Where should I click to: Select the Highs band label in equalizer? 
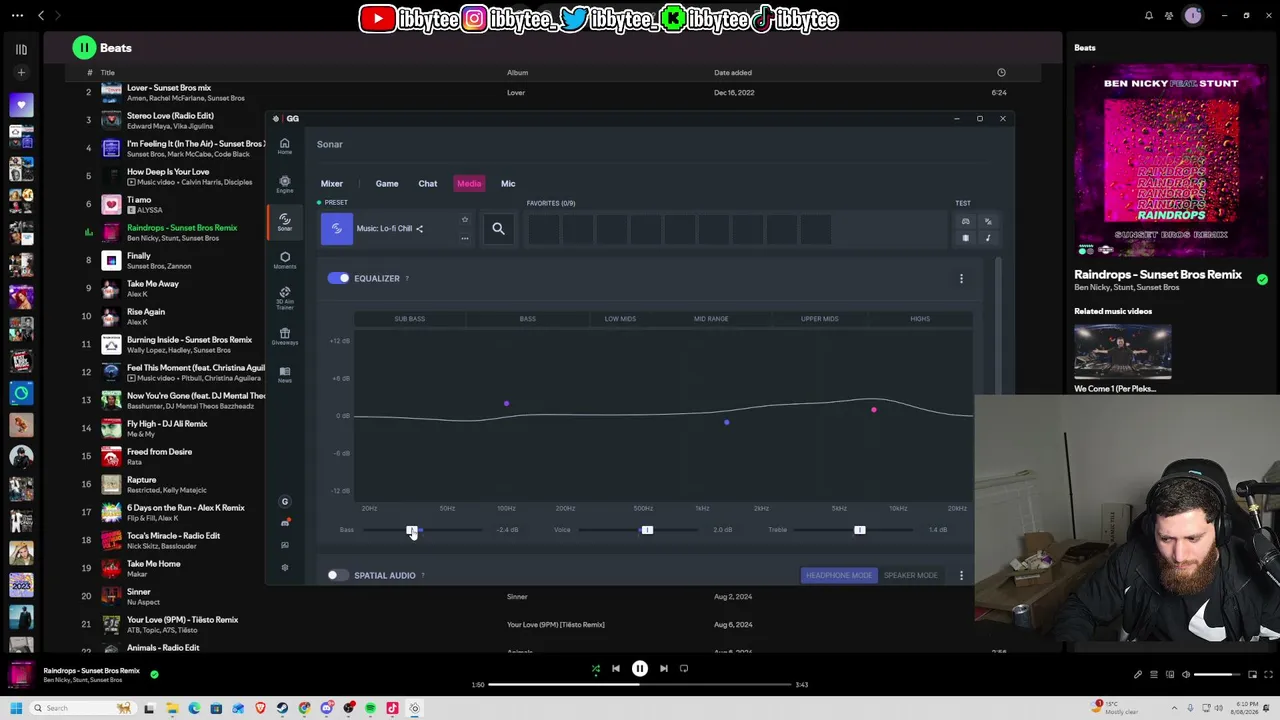tap(920, 319)
